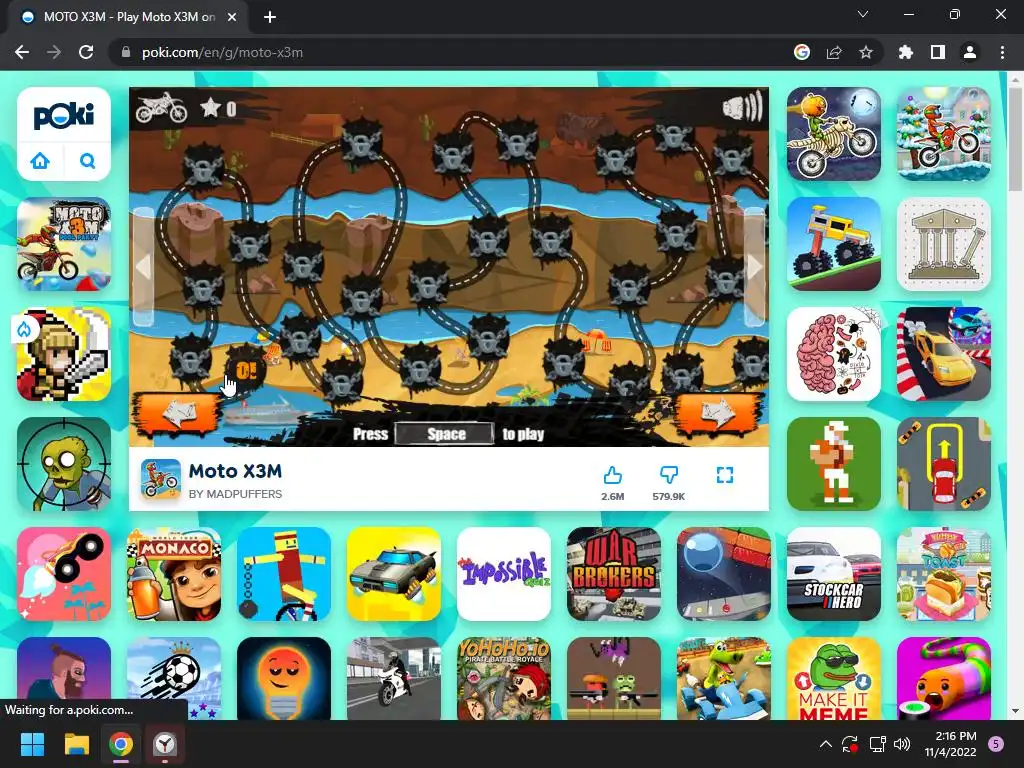Image resolution: width=1024 pixels, height=768 pixels.
Task: Open the pixel knight game thumbnail
Action: point(64,354)
